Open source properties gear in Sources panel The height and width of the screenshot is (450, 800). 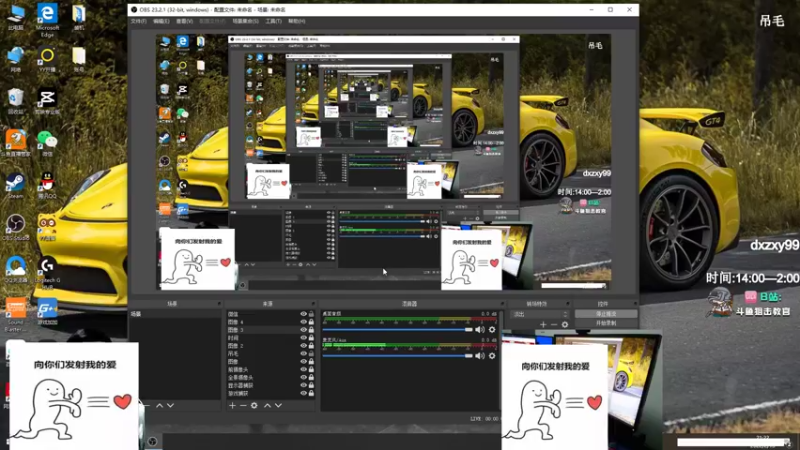[254, 406]
